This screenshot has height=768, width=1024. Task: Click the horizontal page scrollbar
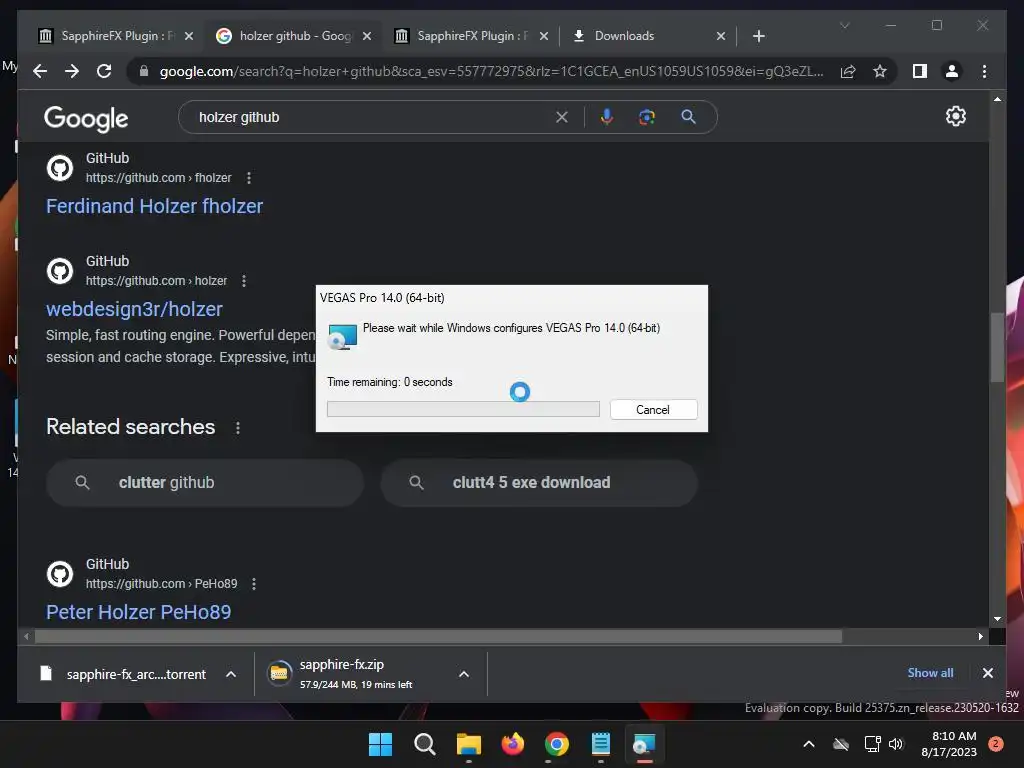[x=438, y=636]
